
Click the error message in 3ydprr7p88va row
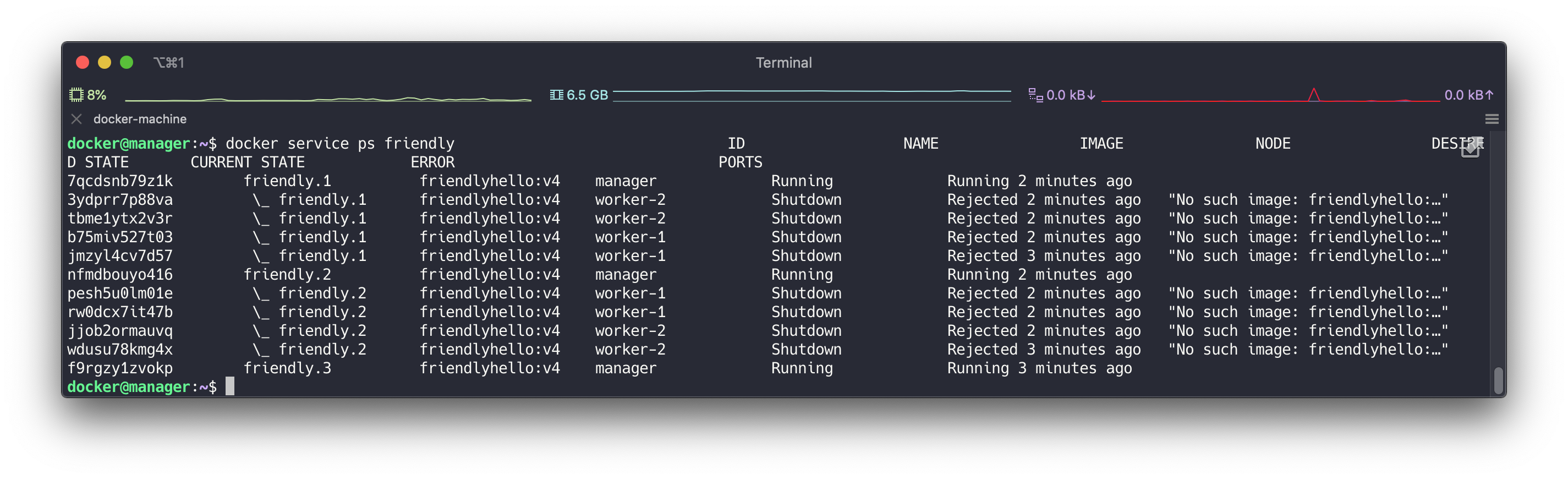coord(1307,199)
